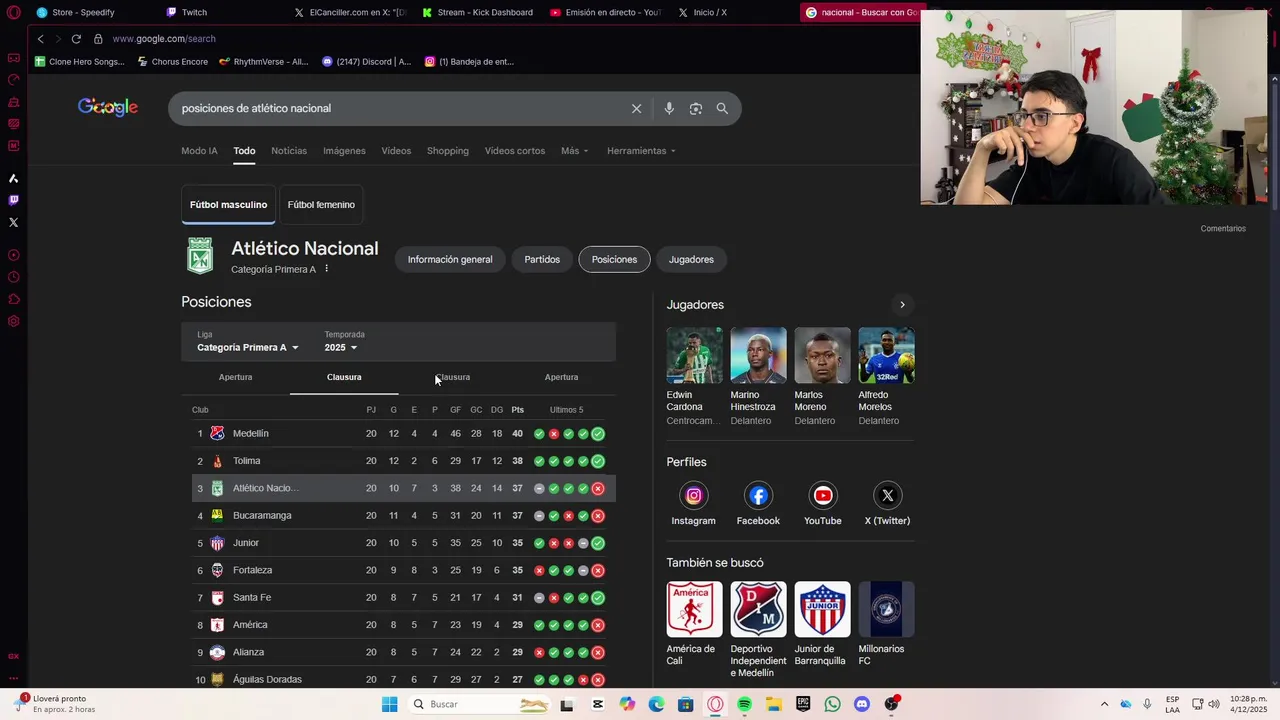Image resolution: width=1280 pixels, height=720 pixels.
Task: Open the Temporada 2025 dropdown
Action: (x=341, y=347)
